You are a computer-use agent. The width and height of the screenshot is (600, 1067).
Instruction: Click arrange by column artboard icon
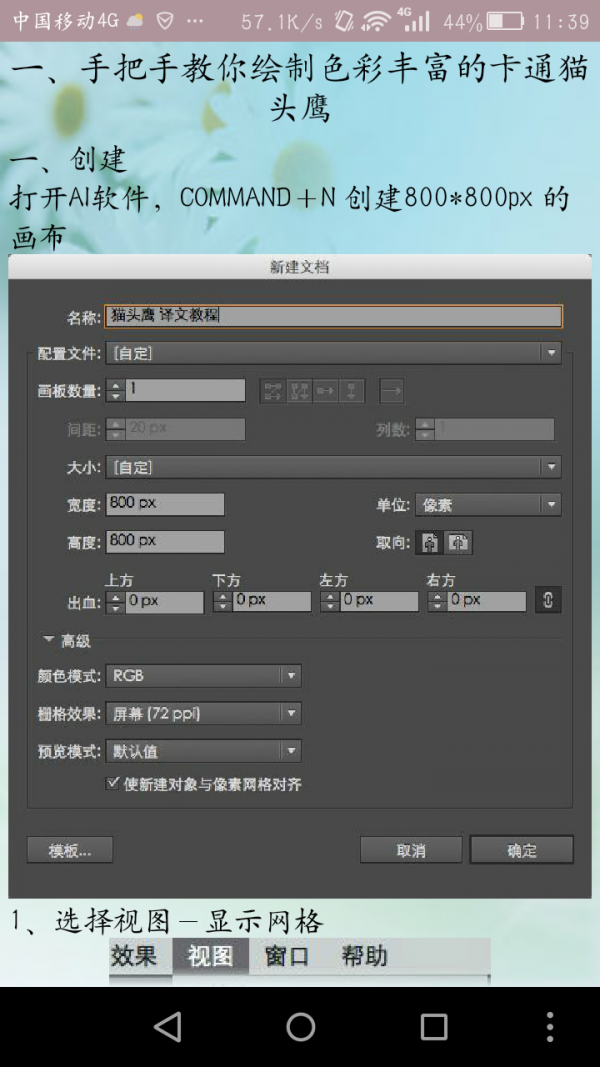coord(352,391)
